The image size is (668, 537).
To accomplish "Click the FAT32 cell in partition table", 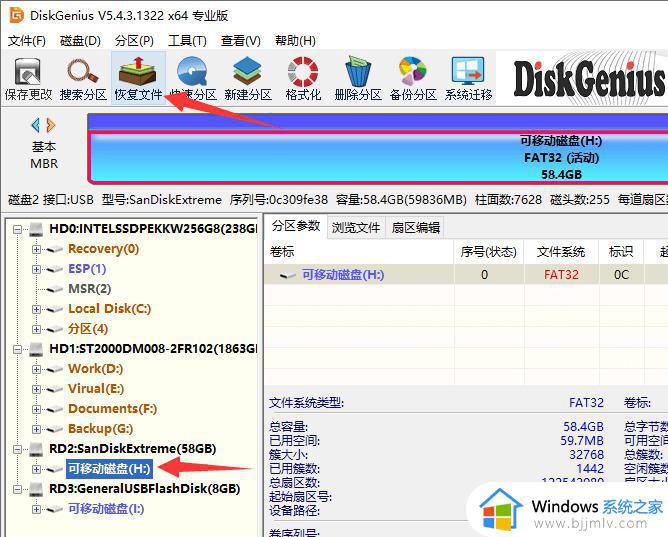I will 561,275.
